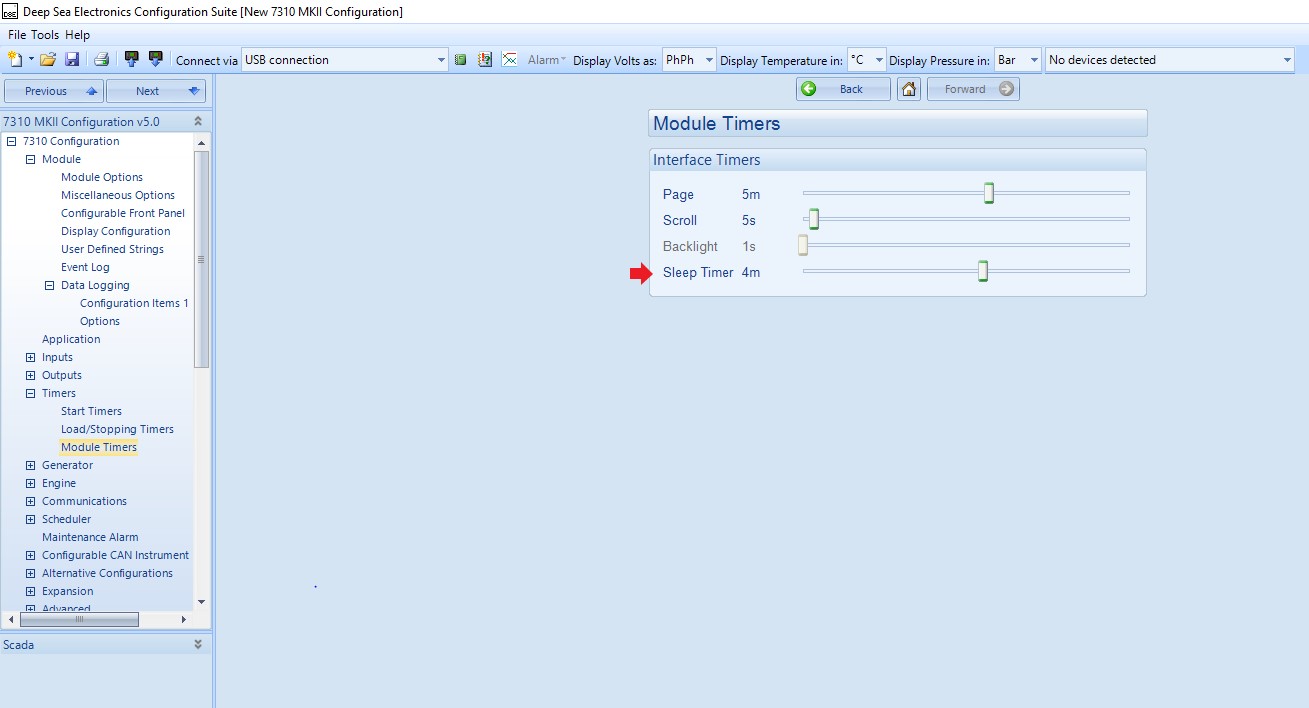1309x708 pixels.
Task: Click the Sleep Timer slider handle
Action: pyautogui.click(x=983, y=271)
